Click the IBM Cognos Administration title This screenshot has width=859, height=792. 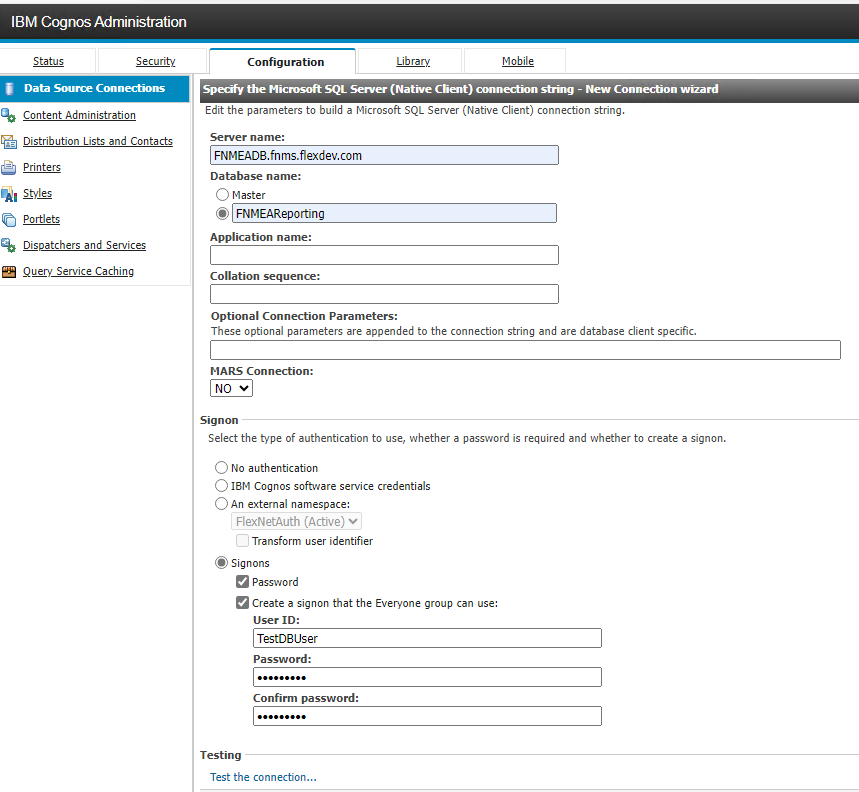pos(99,22)
